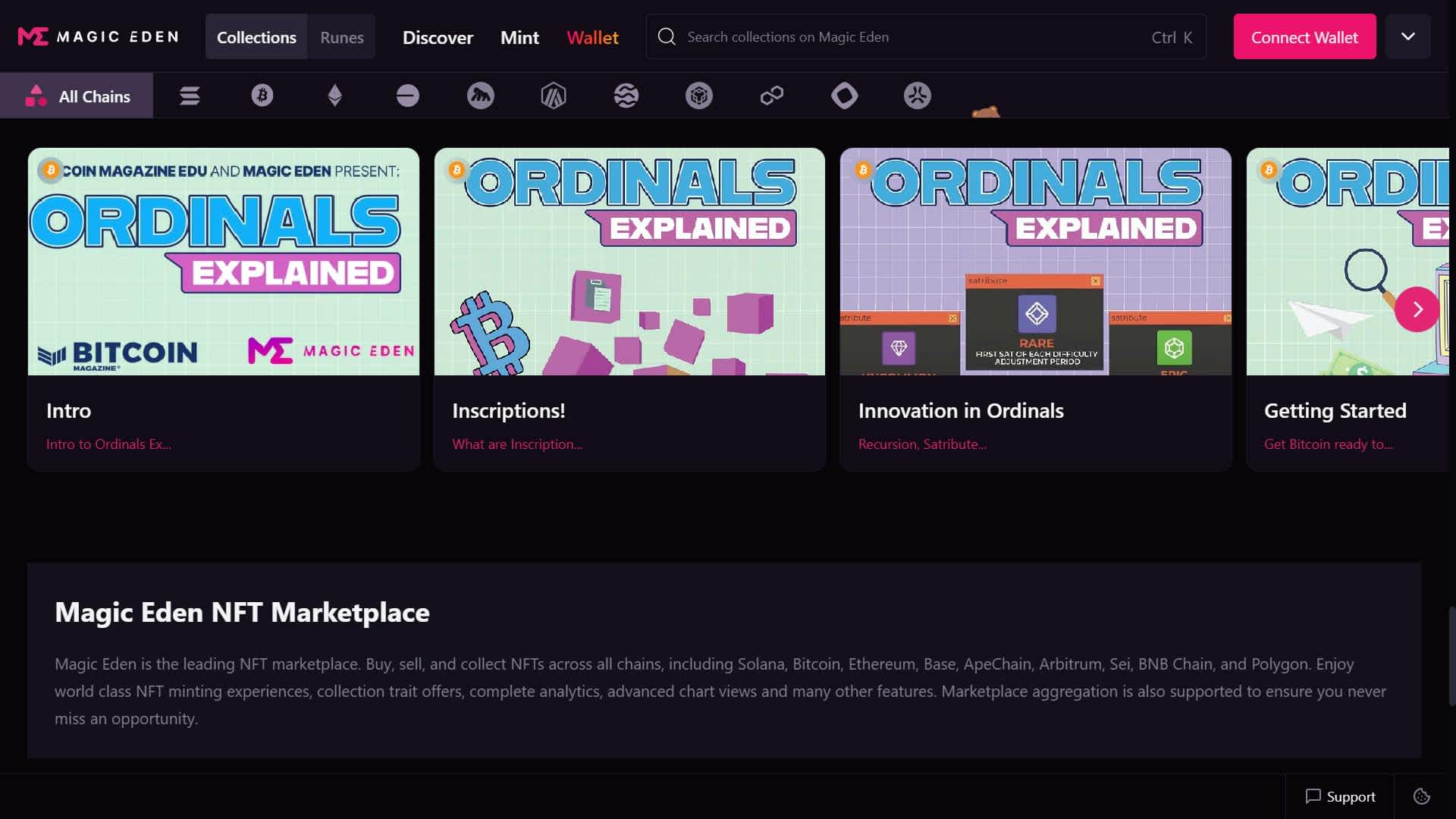The height and width of the screenshot is (819, 1456).
Task: Select the Sei chain icon
Action: [x=626, y=96]
